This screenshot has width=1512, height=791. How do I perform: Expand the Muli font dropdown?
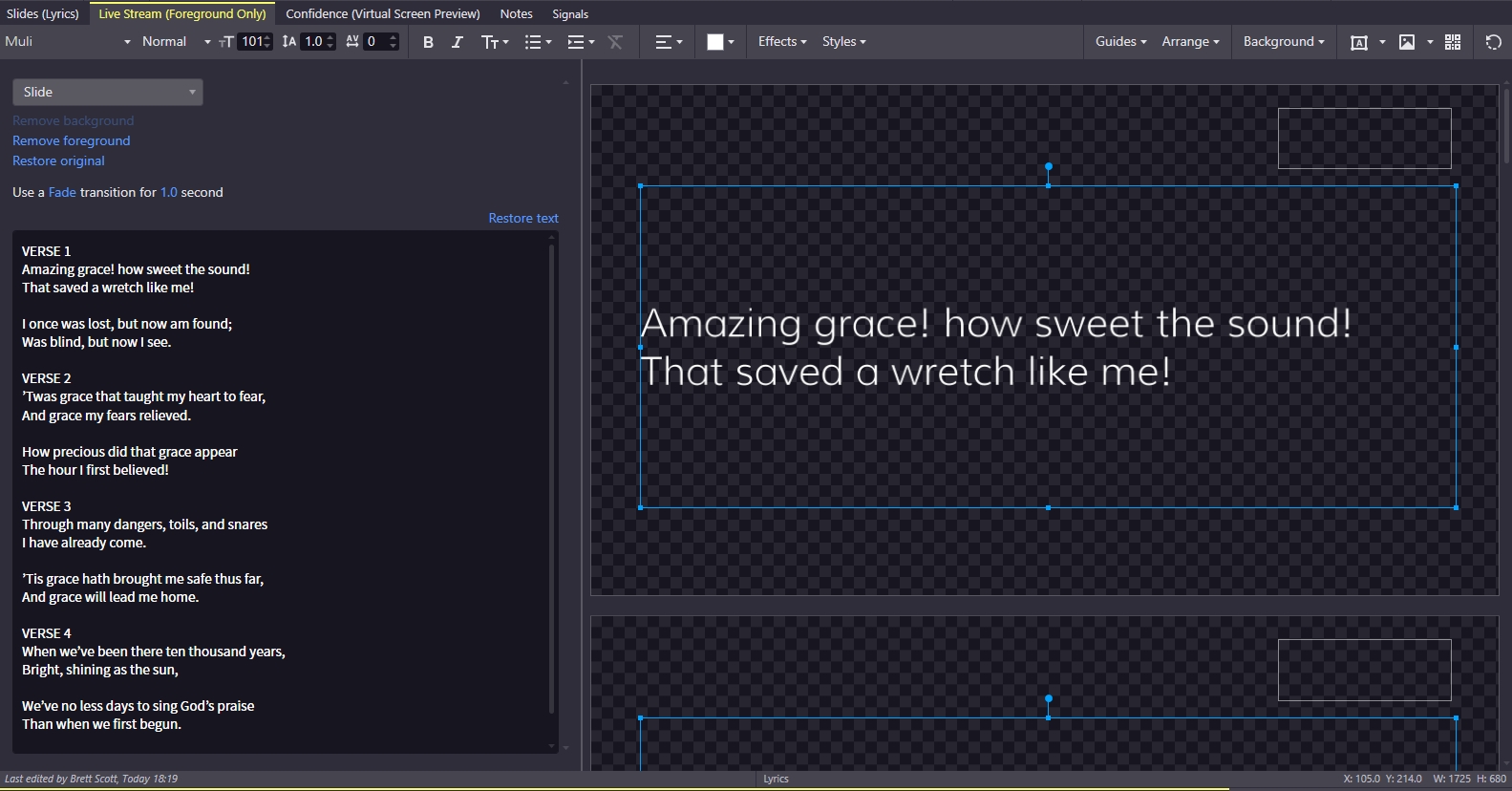click(68, 41)
